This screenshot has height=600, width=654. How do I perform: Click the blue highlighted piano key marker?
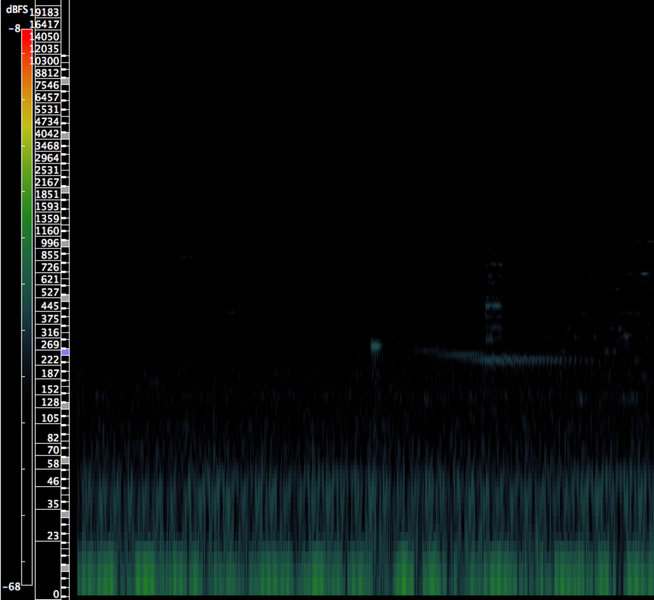click(x=65, y=352)
